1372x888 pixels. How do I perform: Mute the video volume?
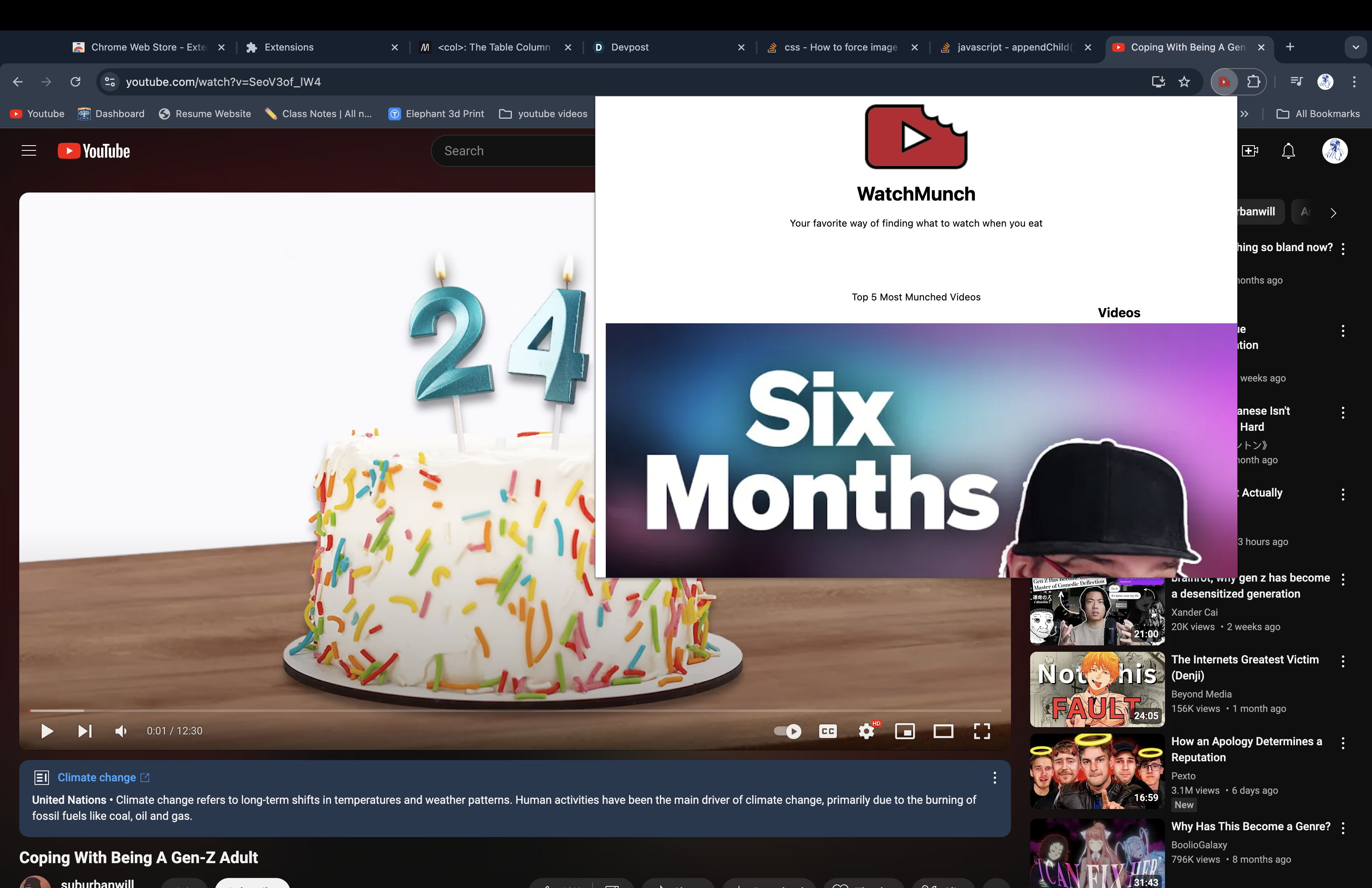pos(121,731)
